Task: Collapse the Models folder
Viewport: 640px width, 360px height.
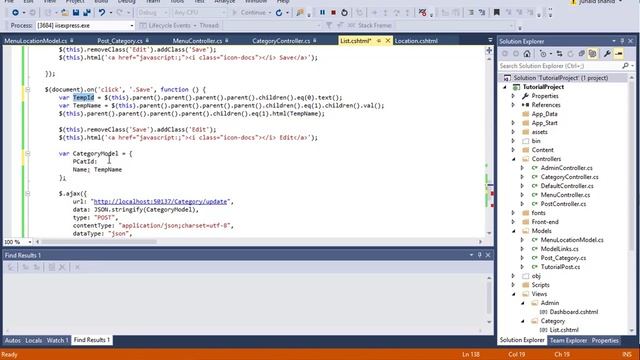Action: [514, 231]
